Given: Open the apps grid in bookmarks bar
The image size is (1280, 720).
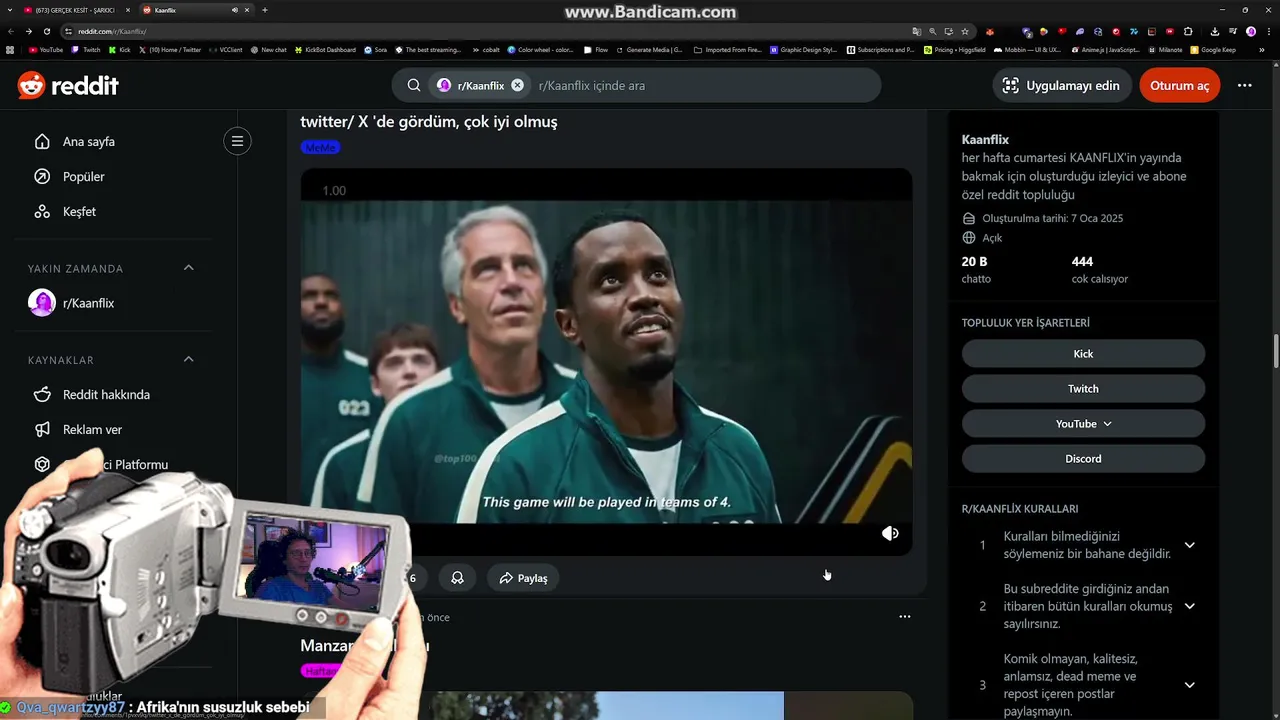Looking at the screenshot, I should (x=10, y=49).
